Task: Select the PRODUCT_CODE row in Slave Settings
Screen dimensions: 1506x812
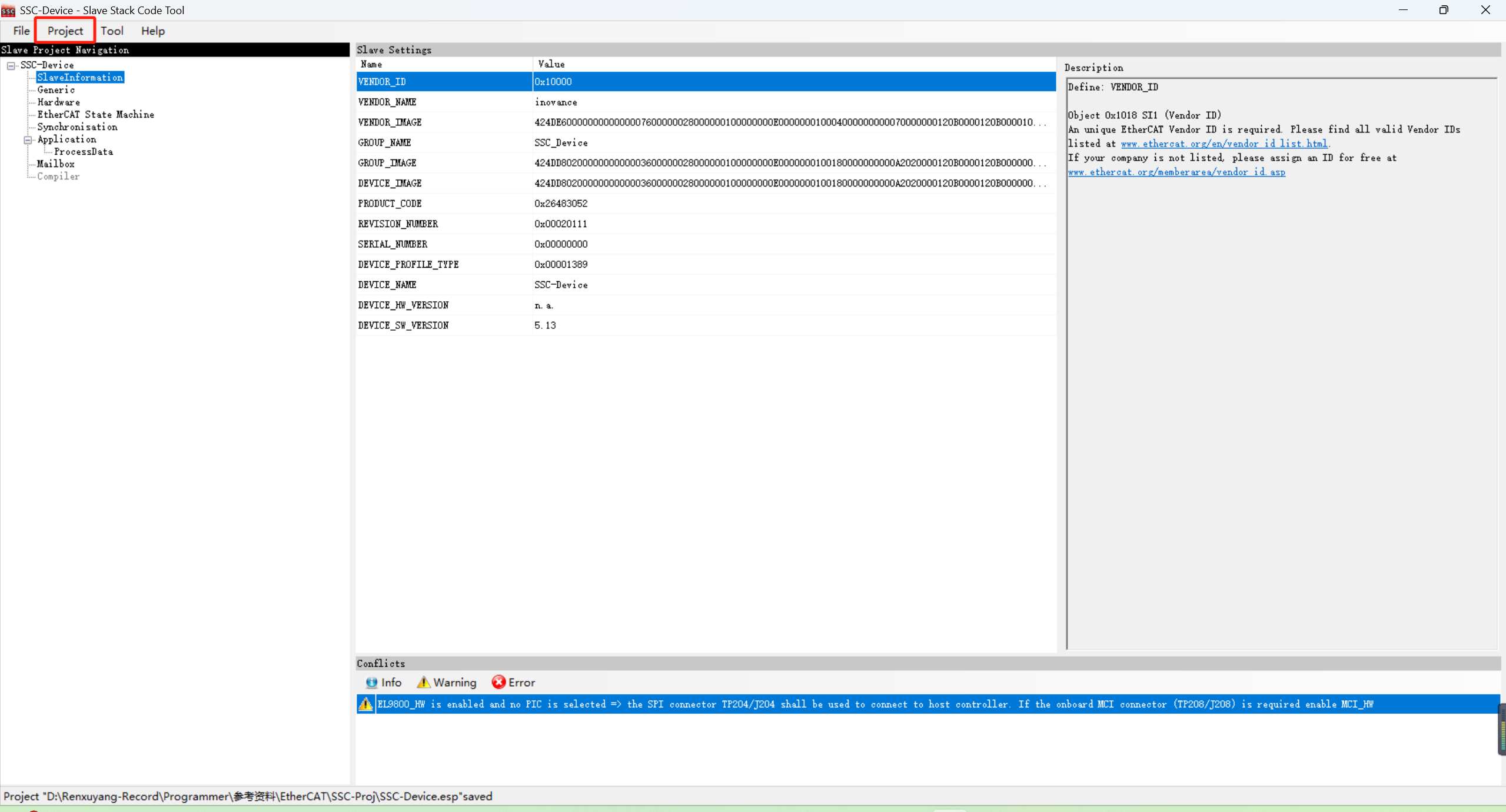Action: tap(390, 203)
